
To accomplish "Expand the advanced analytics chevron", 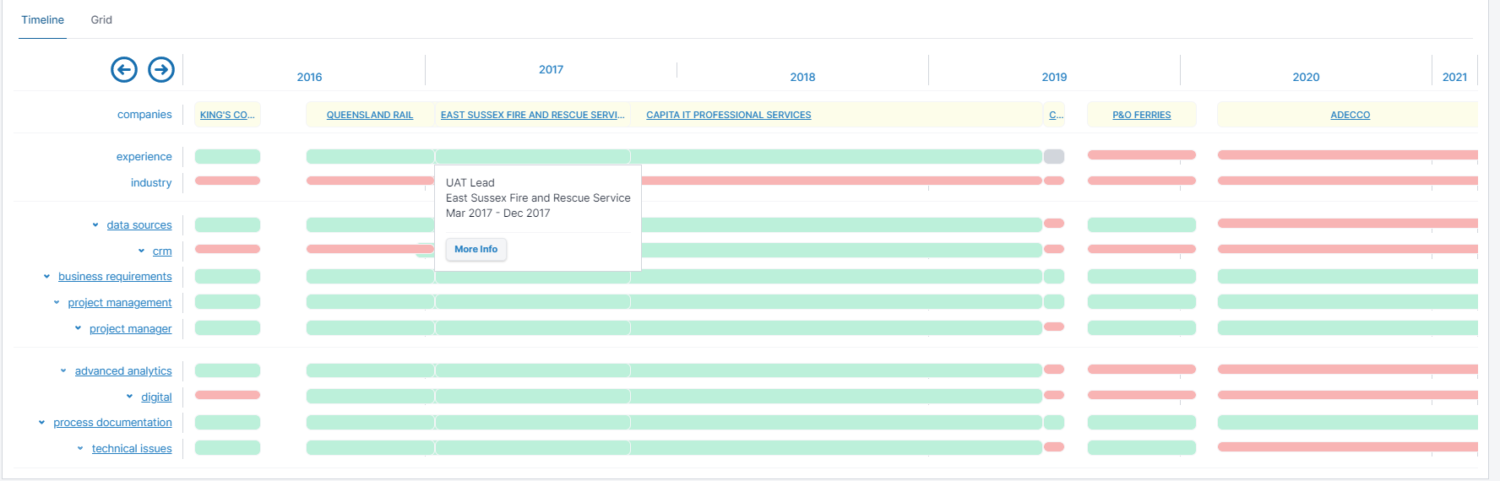I will pos(63,371).
